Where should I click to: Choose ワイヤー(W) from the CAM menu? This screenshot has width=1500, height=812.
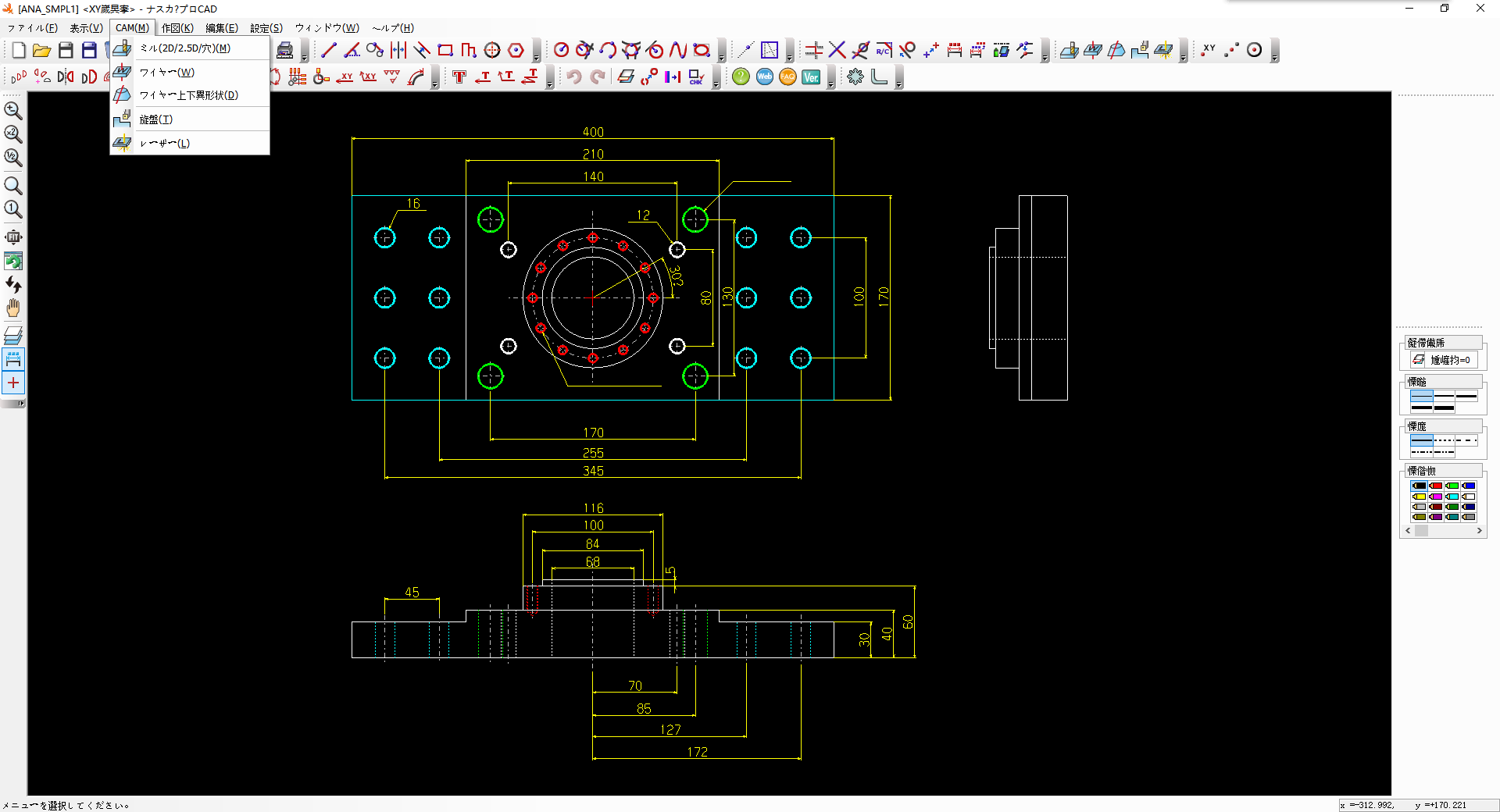click(190, 73)
